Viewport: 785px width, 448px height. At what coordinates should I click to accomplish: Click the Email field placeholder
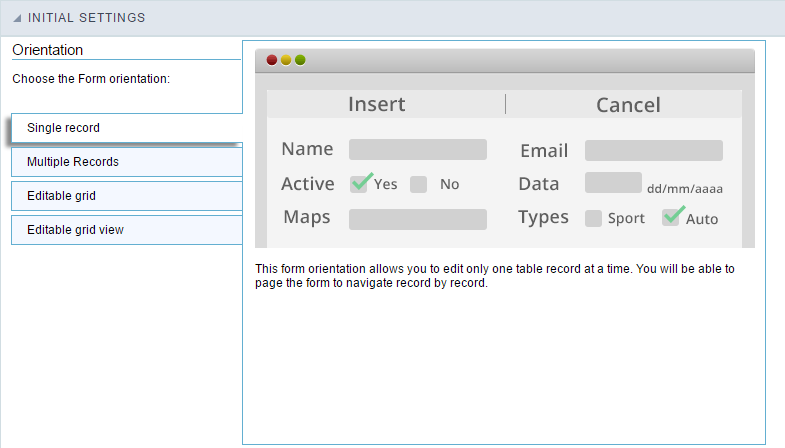point(653,151)
